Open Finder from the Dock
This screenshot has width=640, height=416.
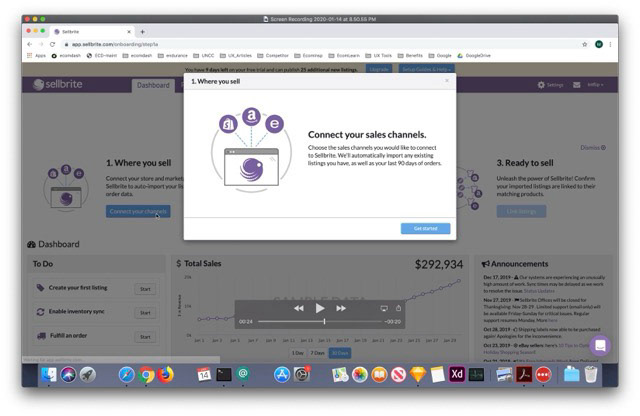49,374
